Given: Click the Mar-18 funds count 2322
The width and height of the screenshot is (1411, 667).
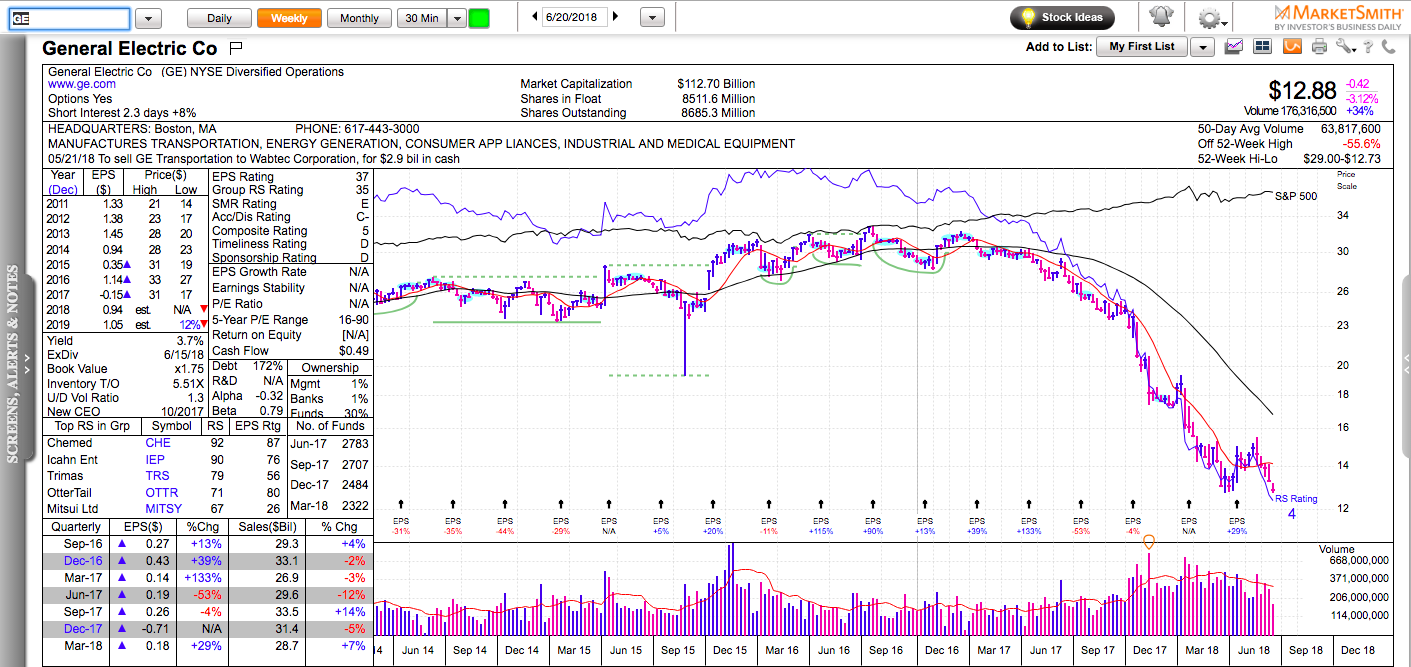Looking at the screenshot, I should click(355, 507).
